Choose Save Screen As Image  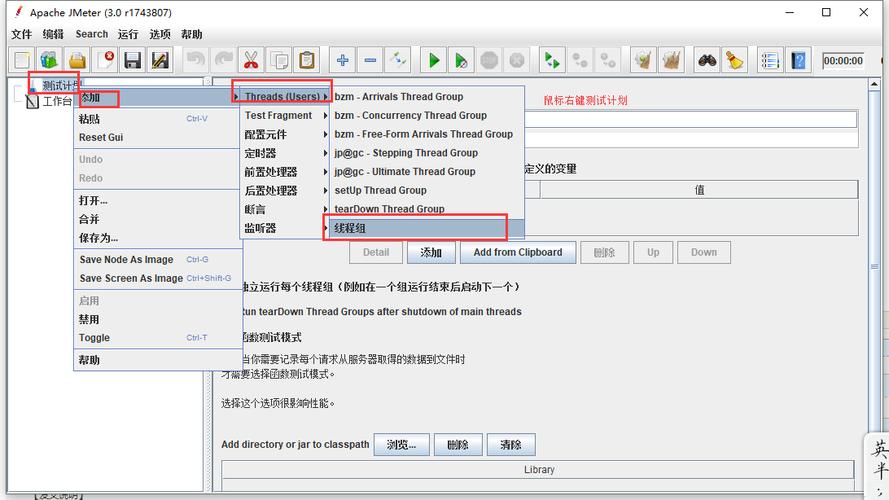[x=158, y=278]
